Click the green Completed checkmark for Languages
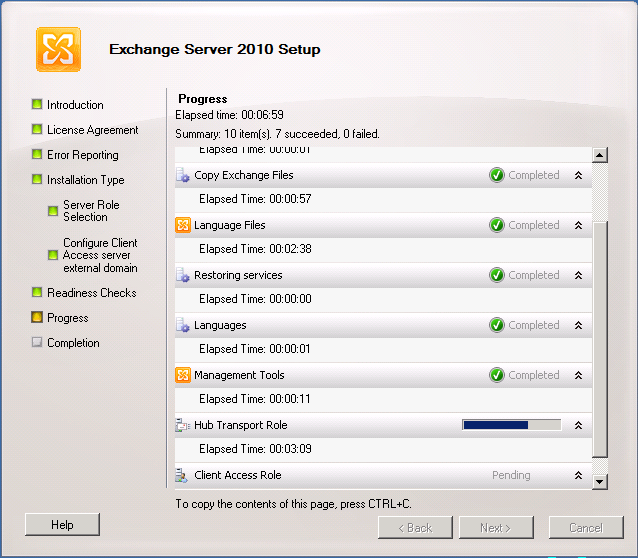 (x=497, y=325)
